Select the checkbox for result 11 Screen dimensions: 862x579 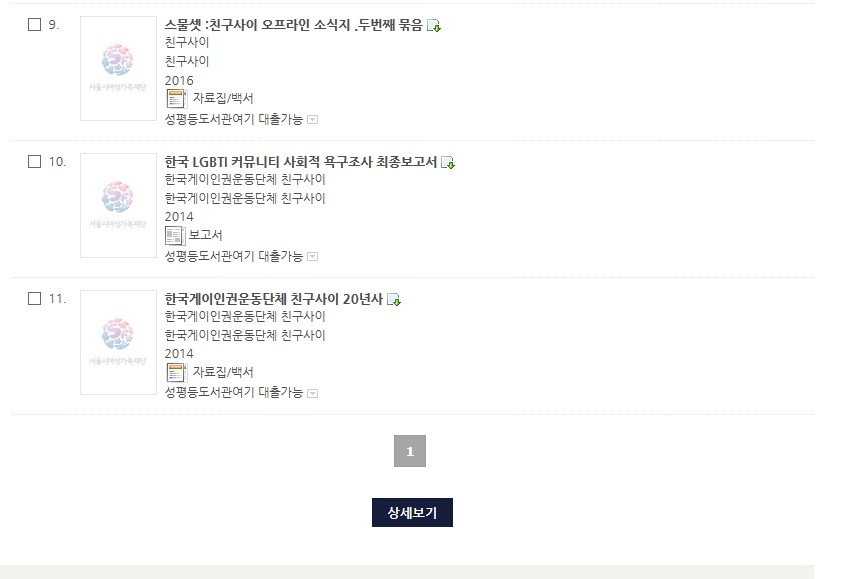[35, 299]
